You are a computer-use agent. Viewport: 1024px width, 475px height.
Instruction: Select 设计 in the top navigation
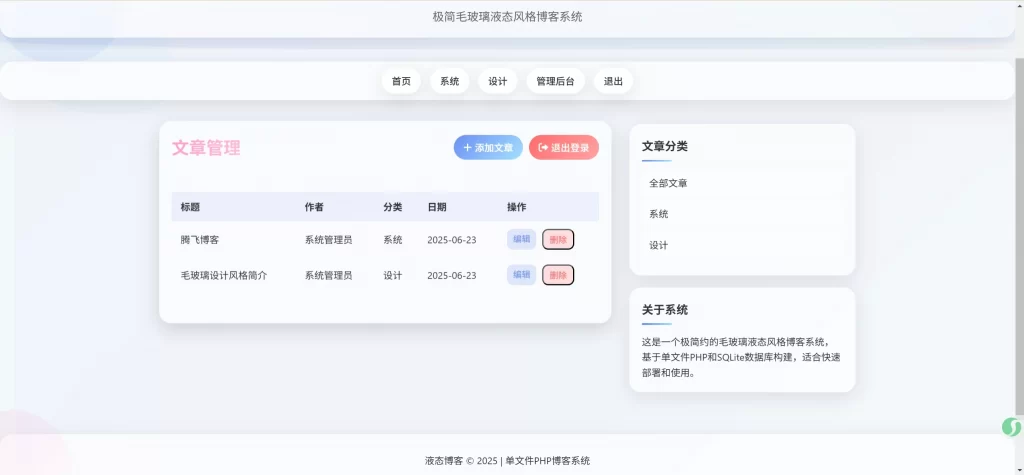point(498,82)
